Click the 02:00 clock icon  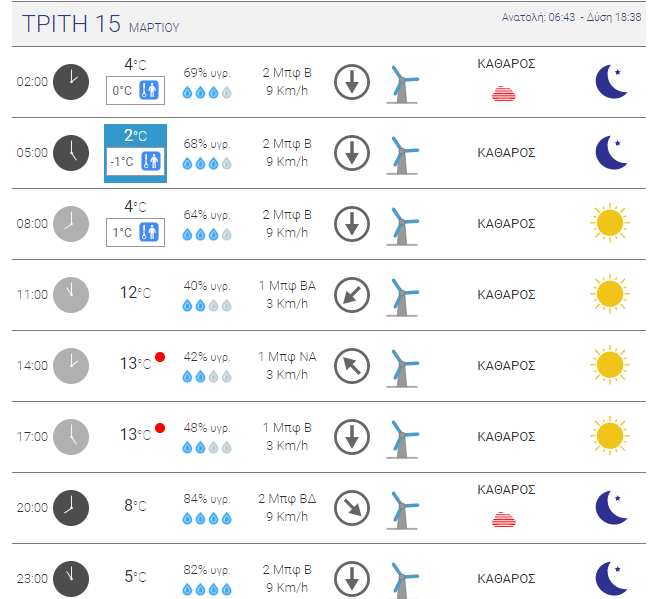coord(70,81)
